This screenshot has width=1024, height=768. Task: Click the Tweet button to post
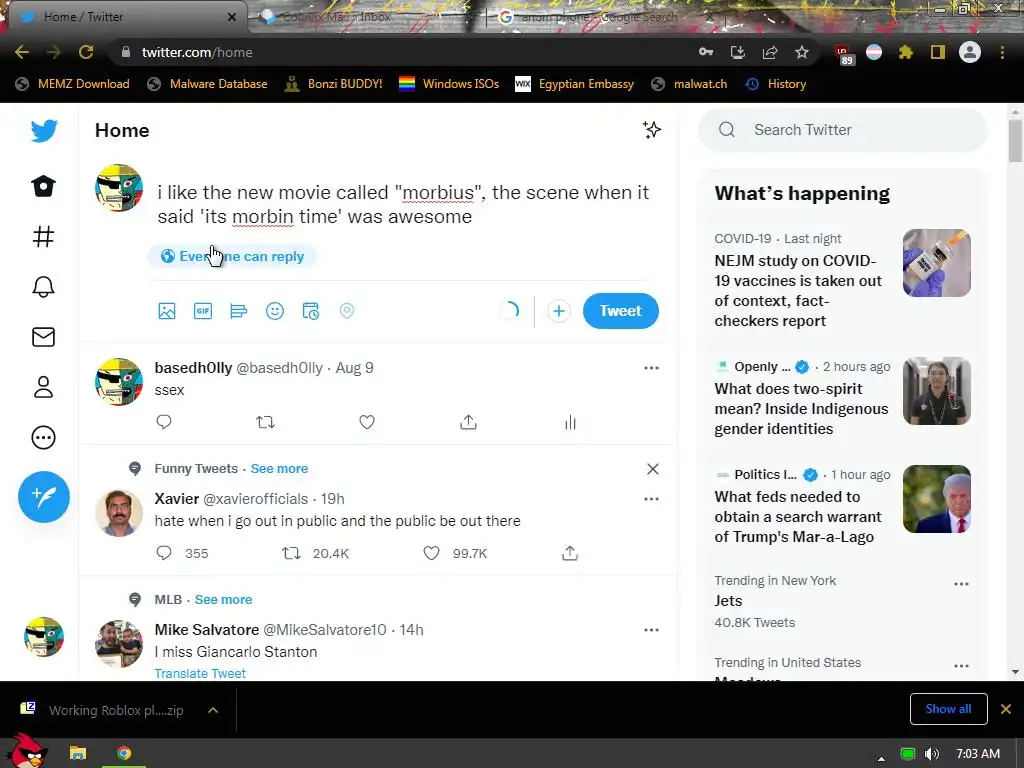coord(620,311)
